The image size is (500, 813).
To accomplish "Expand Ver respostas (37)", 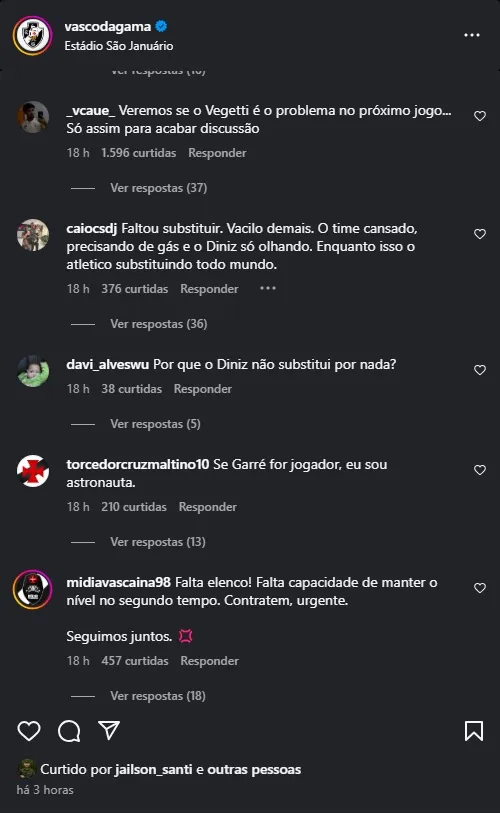I will (158, 188).
